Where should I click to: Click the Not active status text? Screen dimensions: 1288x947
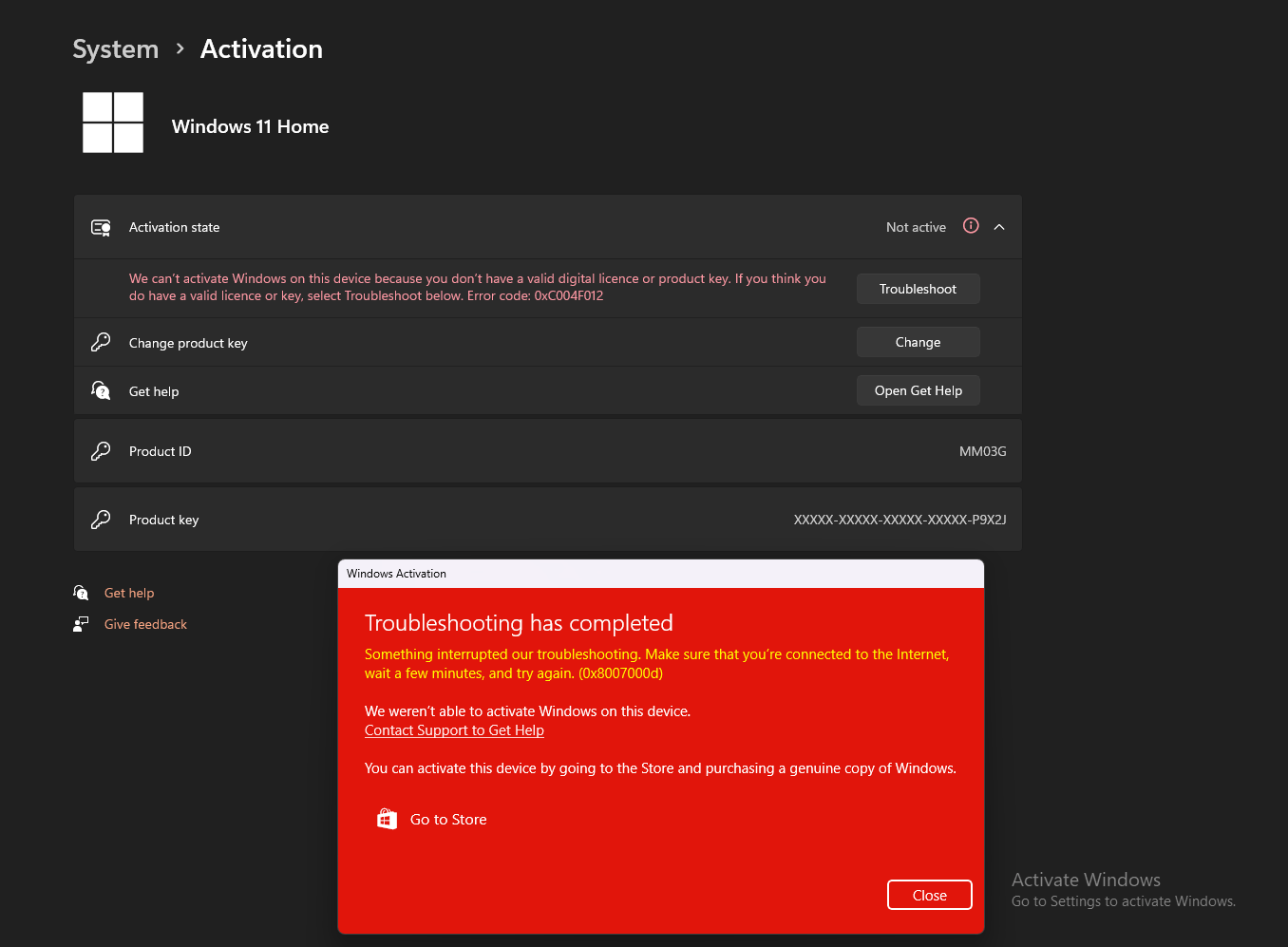pos(916,227)
